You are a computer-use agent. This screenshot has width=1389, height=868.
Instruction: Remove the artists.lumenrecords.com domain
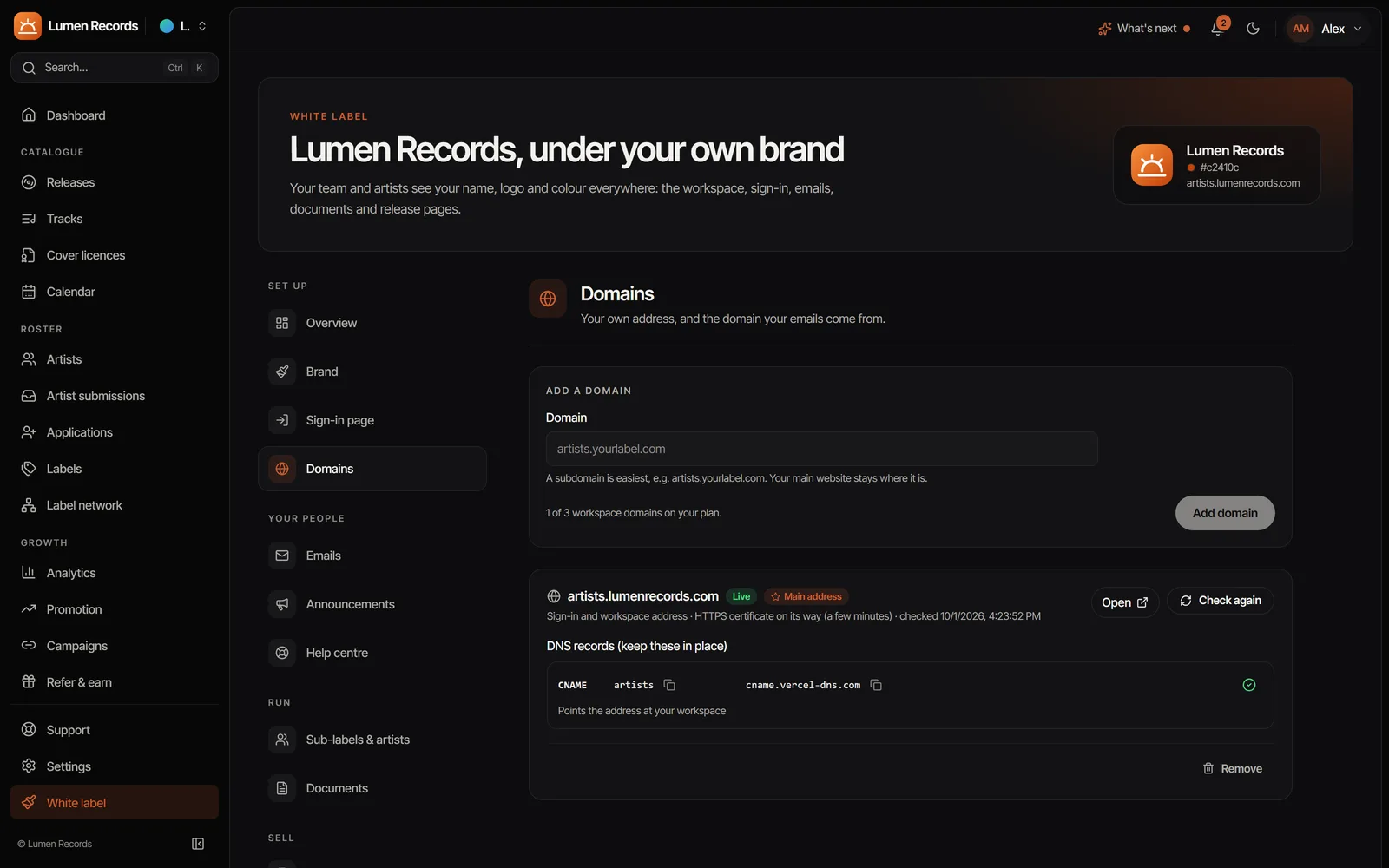pos(1232,768)
